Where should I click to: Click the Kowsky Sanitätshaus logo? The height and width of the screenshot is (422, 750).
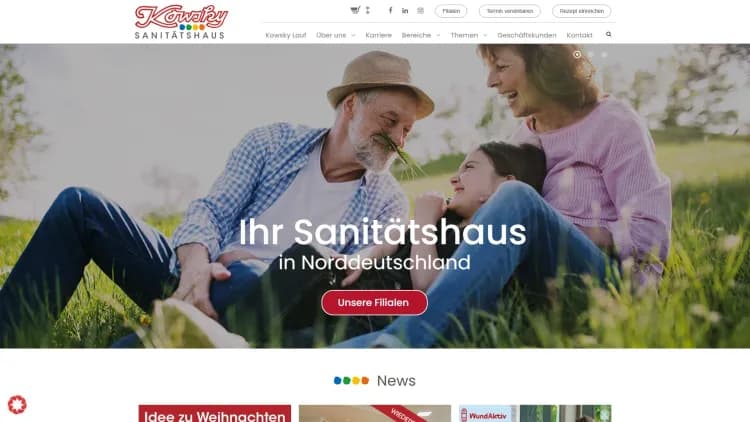coord(181,22)
